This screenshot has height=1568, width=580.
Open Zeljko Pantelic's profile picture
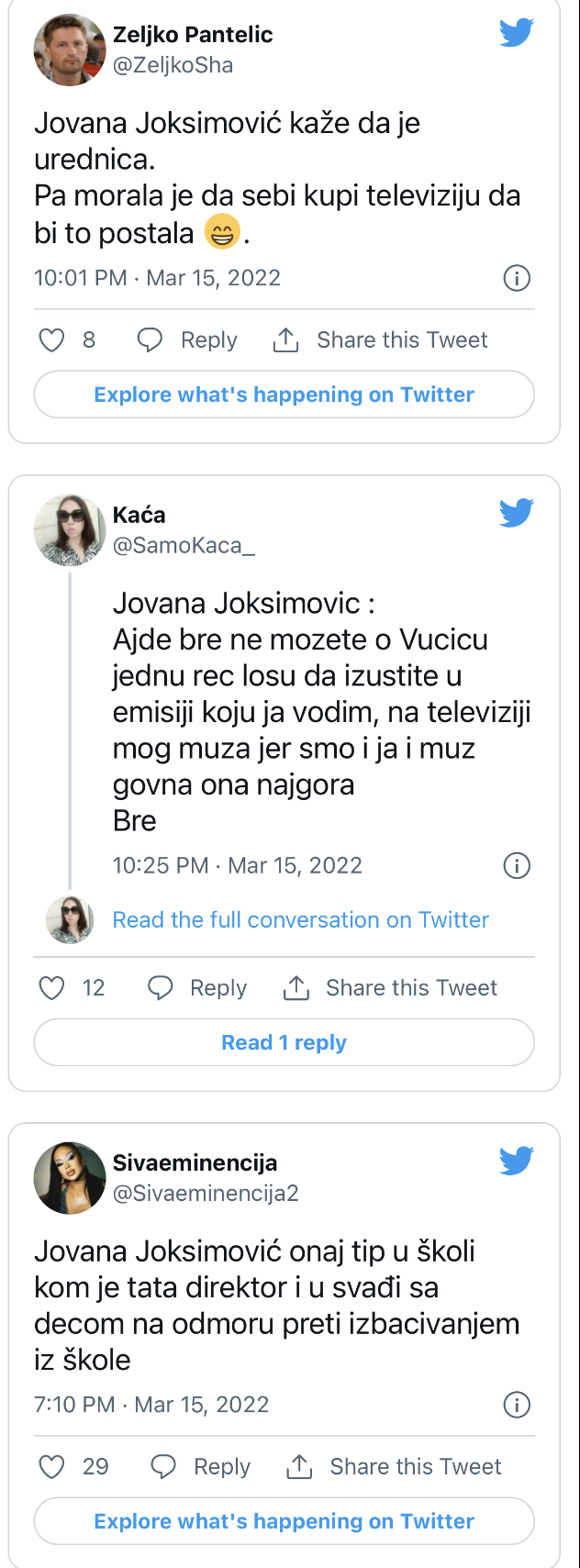[x=70, y=50]
